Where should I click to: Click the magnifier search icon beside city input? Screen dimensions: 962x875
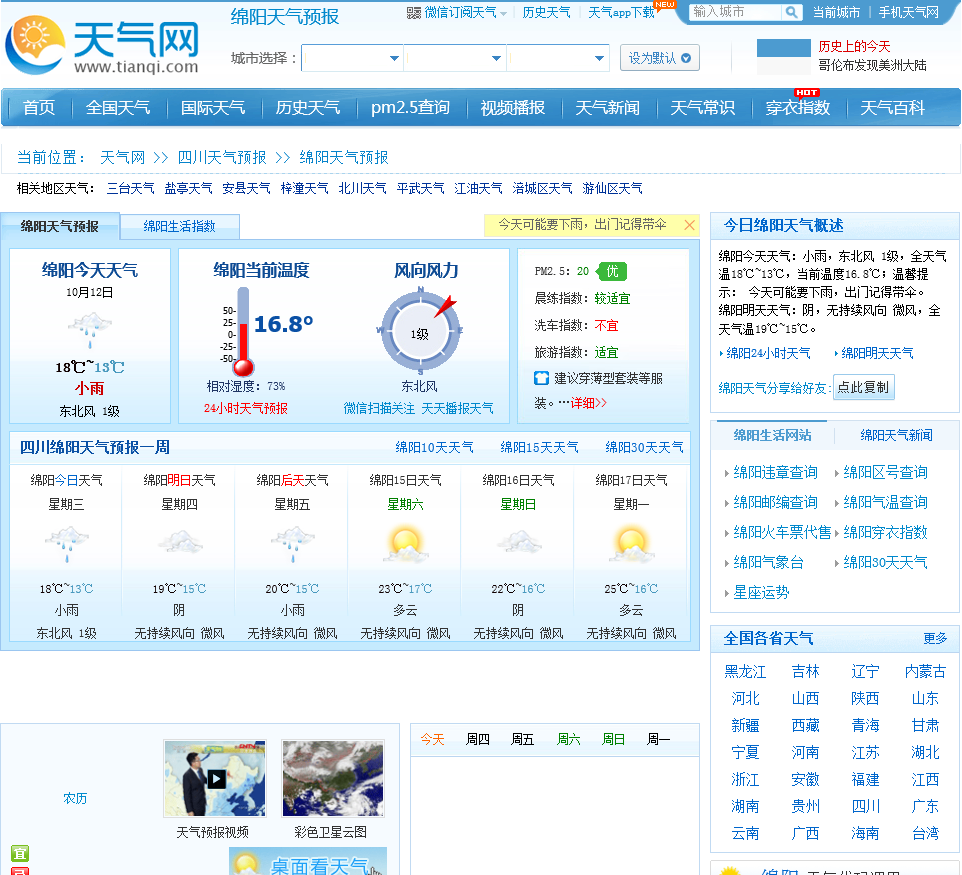(789, 12)
